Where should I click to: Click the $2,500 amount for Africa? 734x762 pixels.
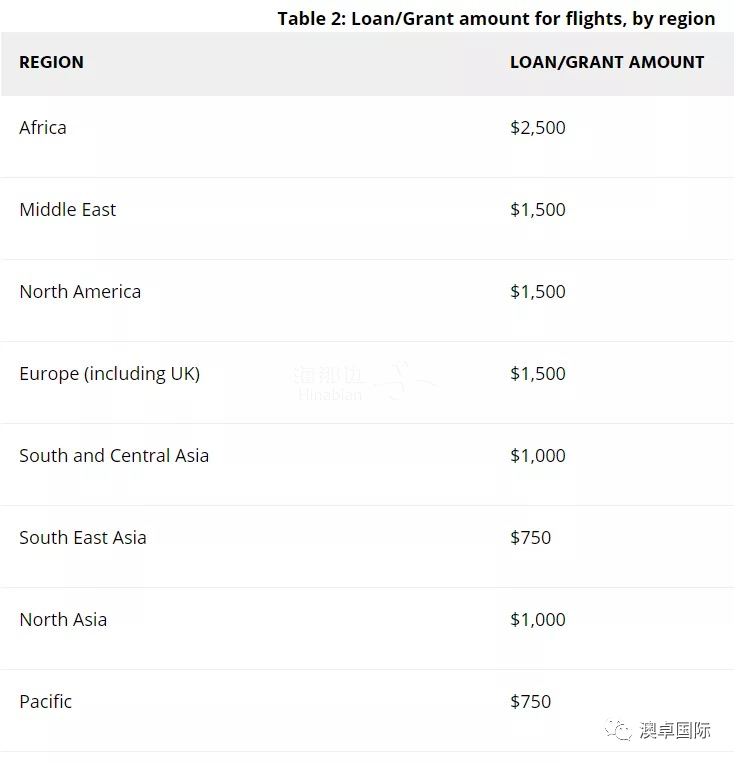coord(538,128)
